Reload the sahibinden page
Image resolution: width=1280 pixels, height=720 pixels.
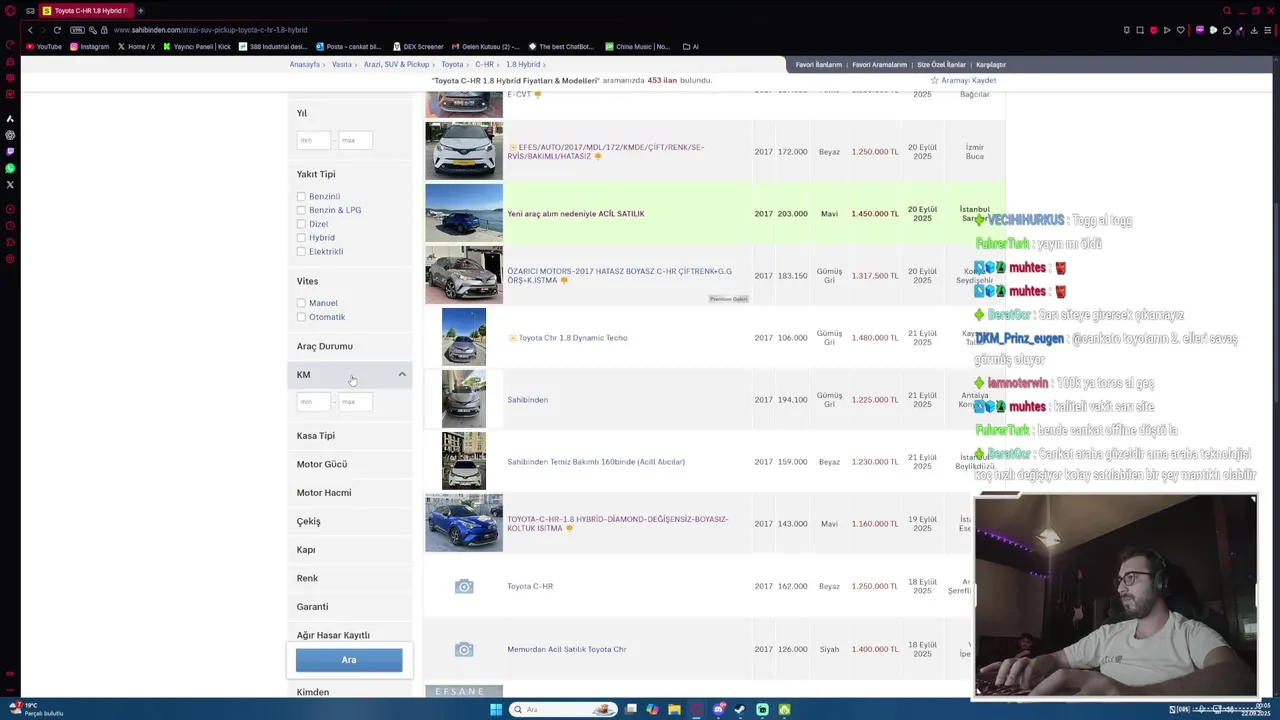(57, 30)
